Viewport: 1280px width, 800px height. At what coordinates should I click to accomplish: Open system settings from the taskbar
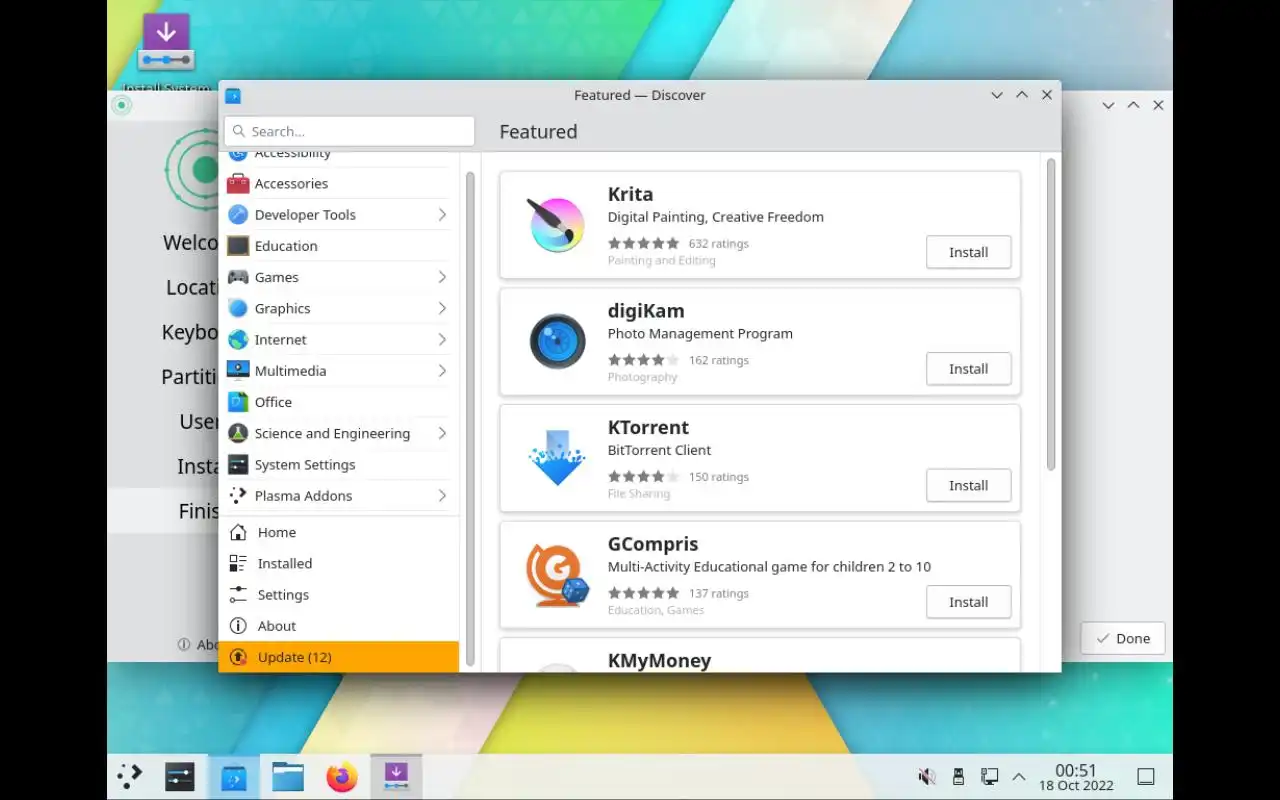180,776
